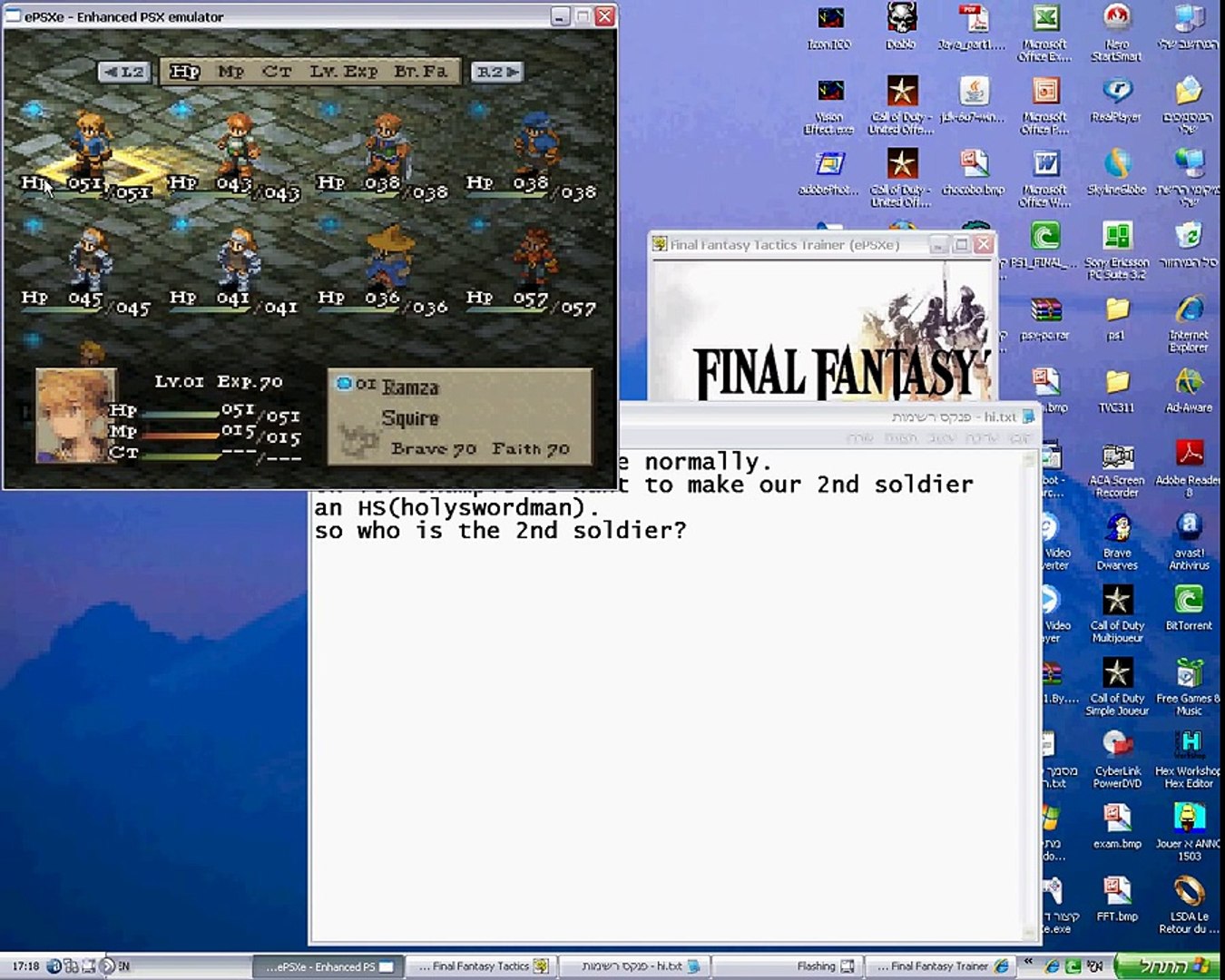Open the jdk-6u7 Java installer icon
Screen dimensions: 1225x980
tap(973, 98)
